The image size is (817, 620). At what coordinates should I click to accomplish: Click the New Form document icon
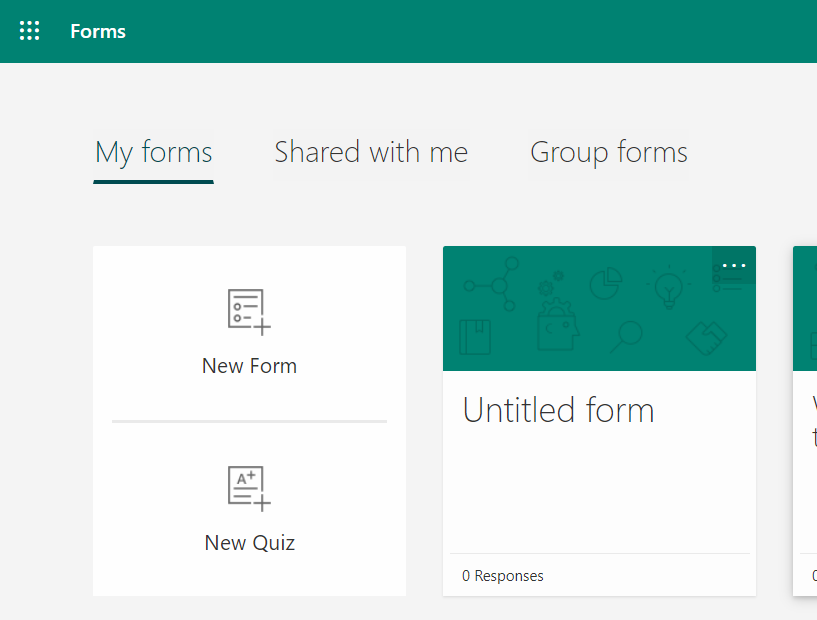[248, 311]
